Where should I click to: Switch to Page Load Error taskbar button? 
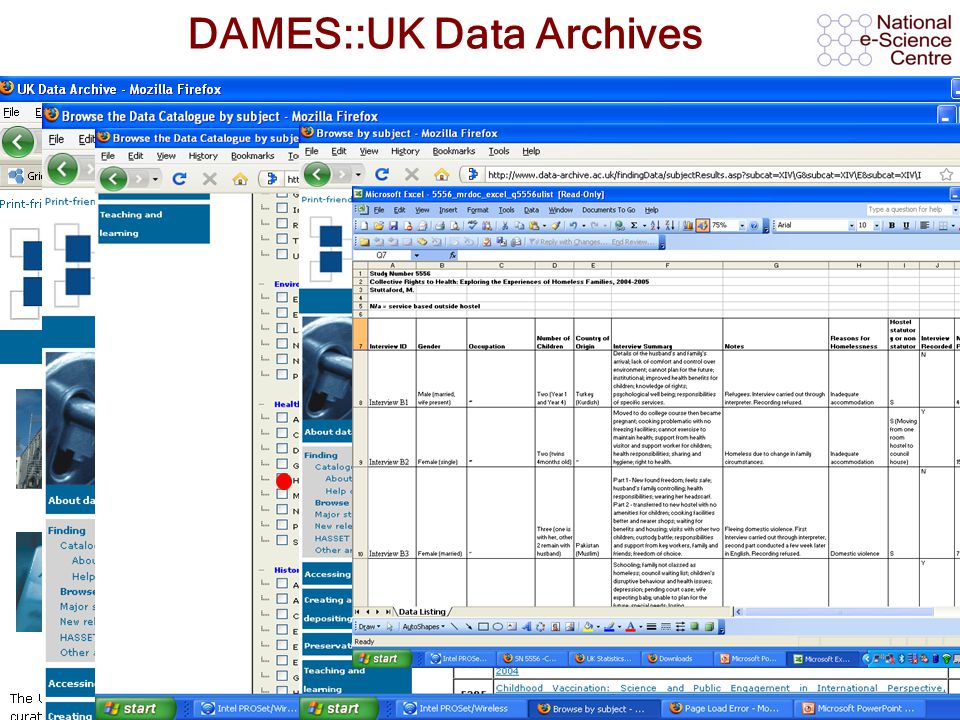coord(726,708)
